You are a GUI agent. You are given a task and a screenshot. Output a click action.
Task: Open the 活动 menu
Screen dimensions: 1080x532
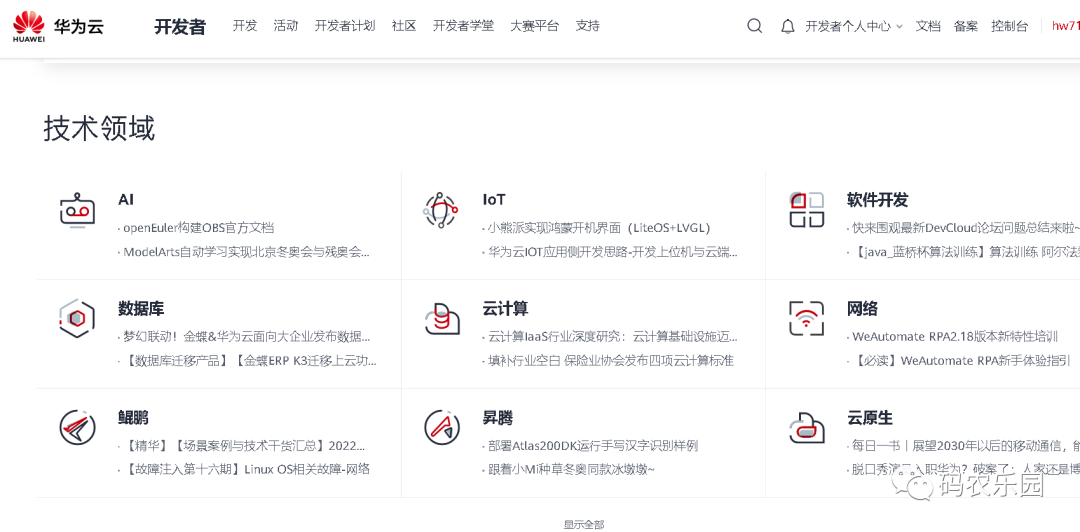286,26
